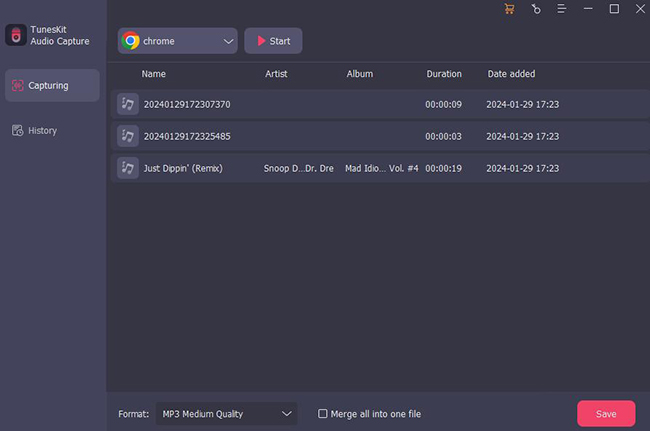Click the 00:00:09 duration cell

pos(443,104)
